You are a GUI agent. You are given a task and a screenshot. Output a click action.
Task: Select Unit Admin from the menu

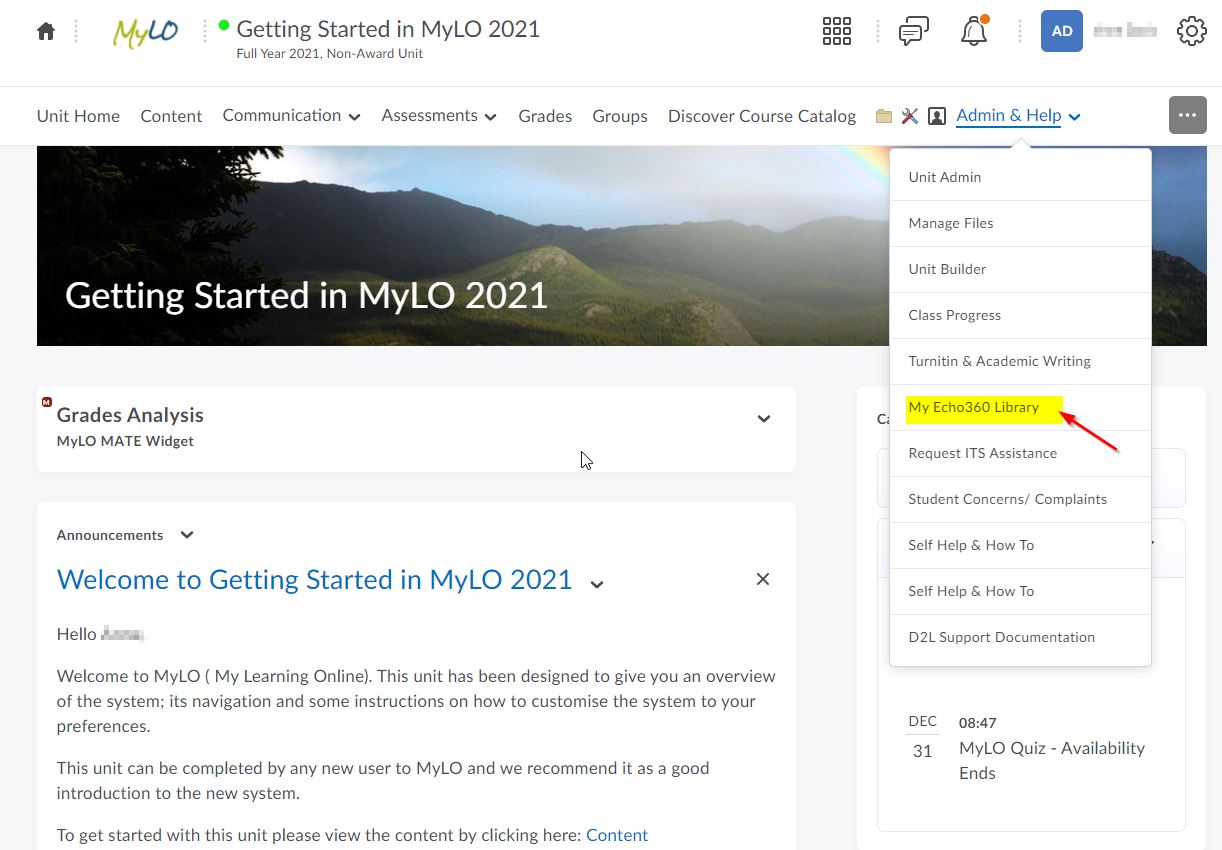(1020, 177)
